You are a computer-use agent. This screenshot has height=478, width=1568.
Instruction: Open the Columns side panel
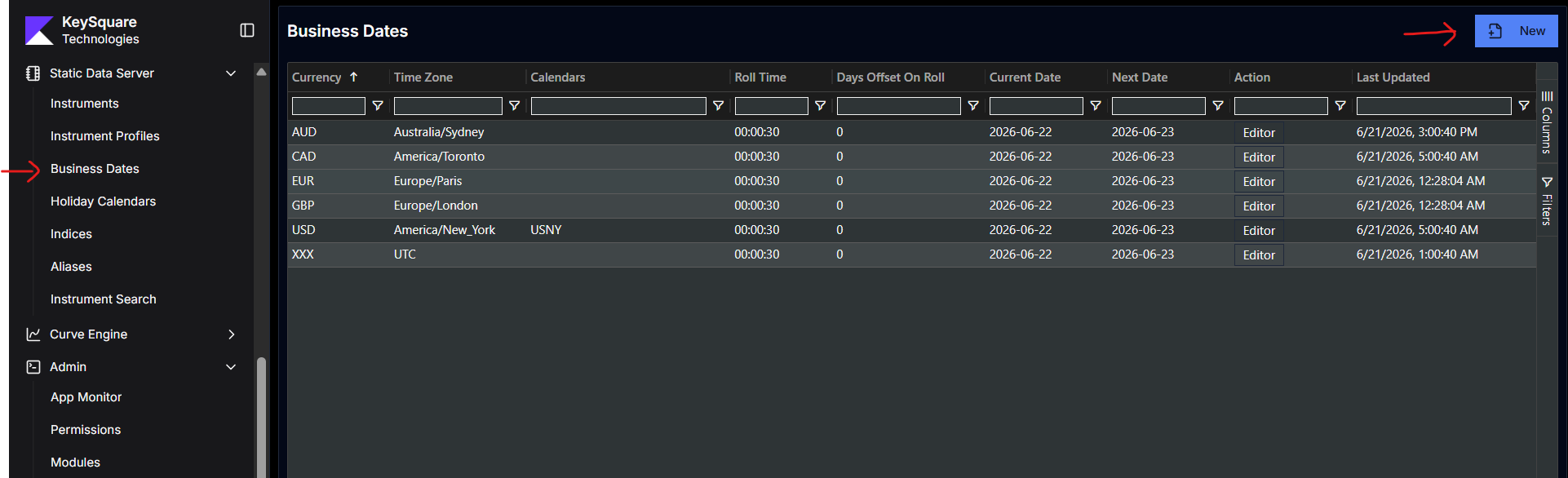(1547, 122)
